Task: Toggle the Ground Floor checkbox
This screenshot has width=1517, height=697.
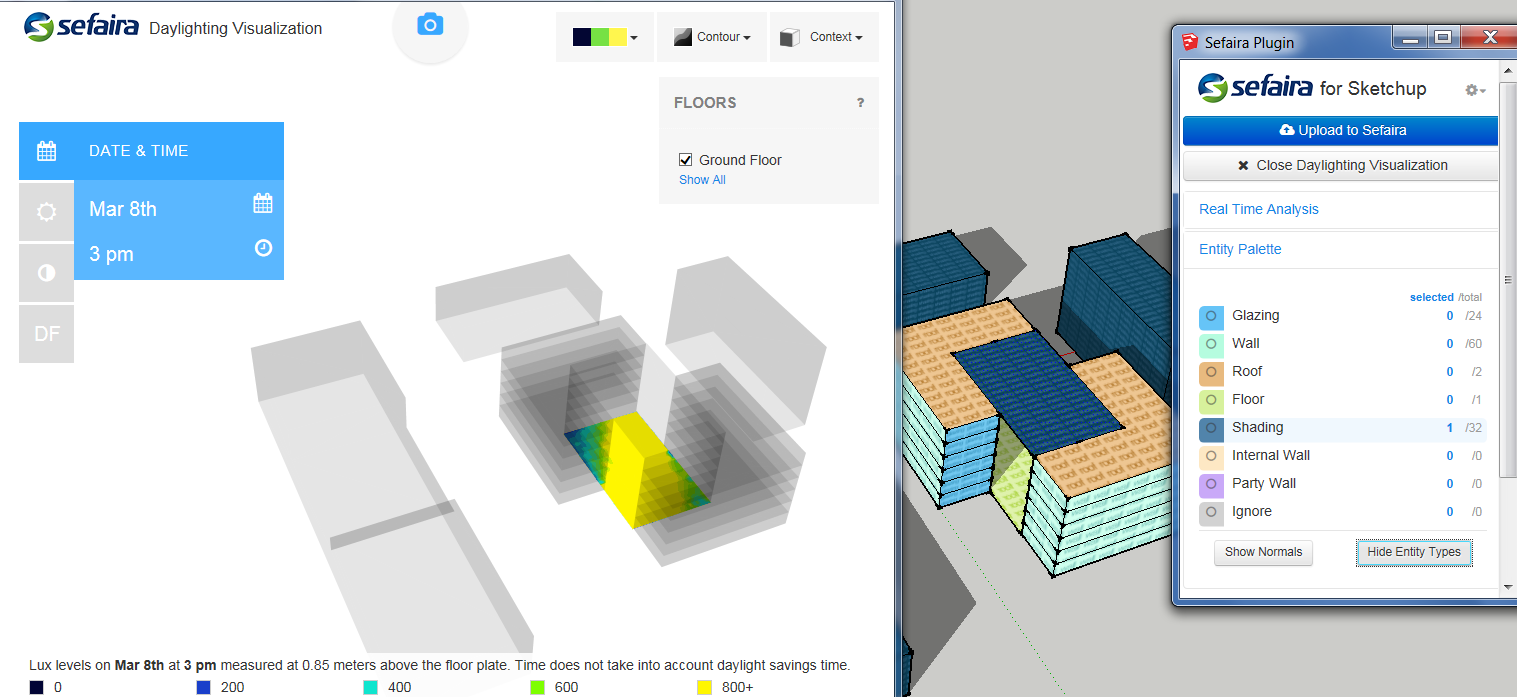Action: (x=686, y=160)
